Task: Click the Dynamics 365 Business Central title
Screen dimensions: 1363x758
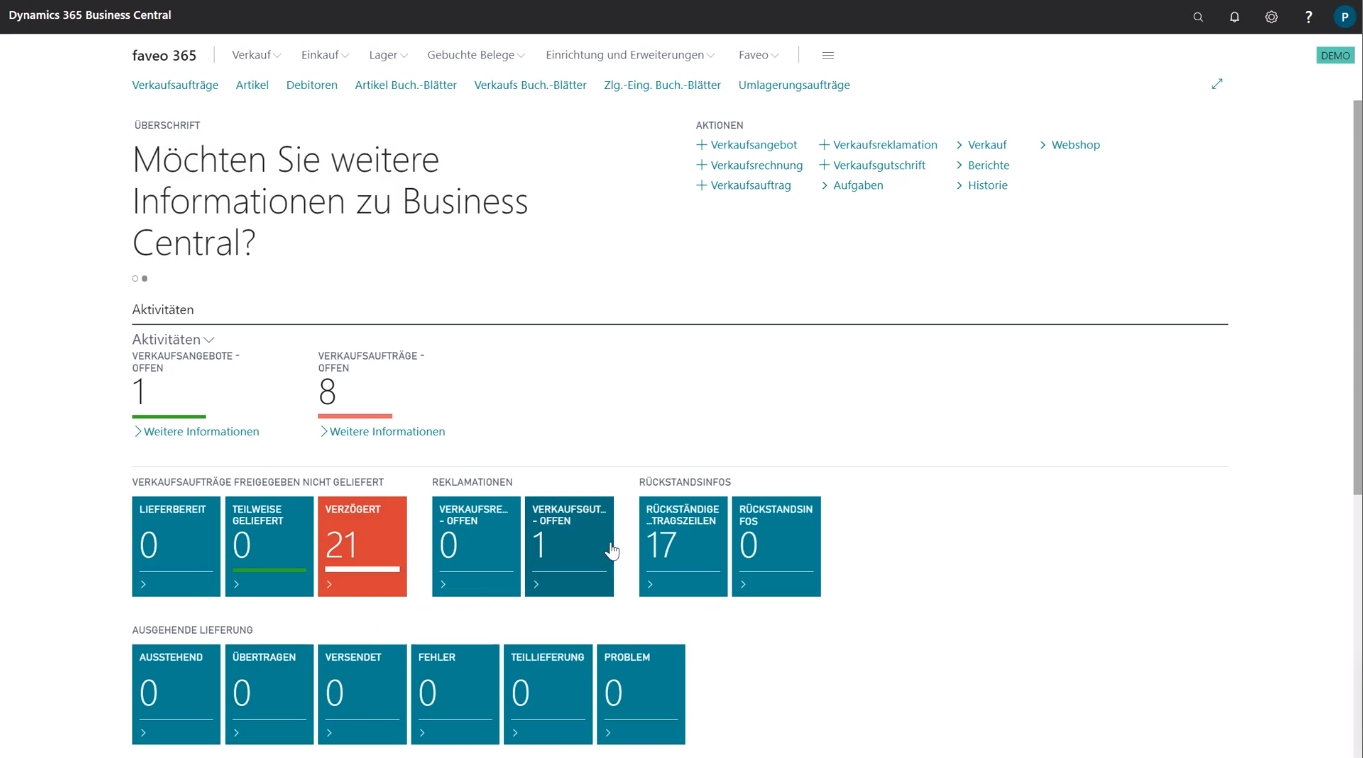Action: pyautogui.click(x=90, y=16)
